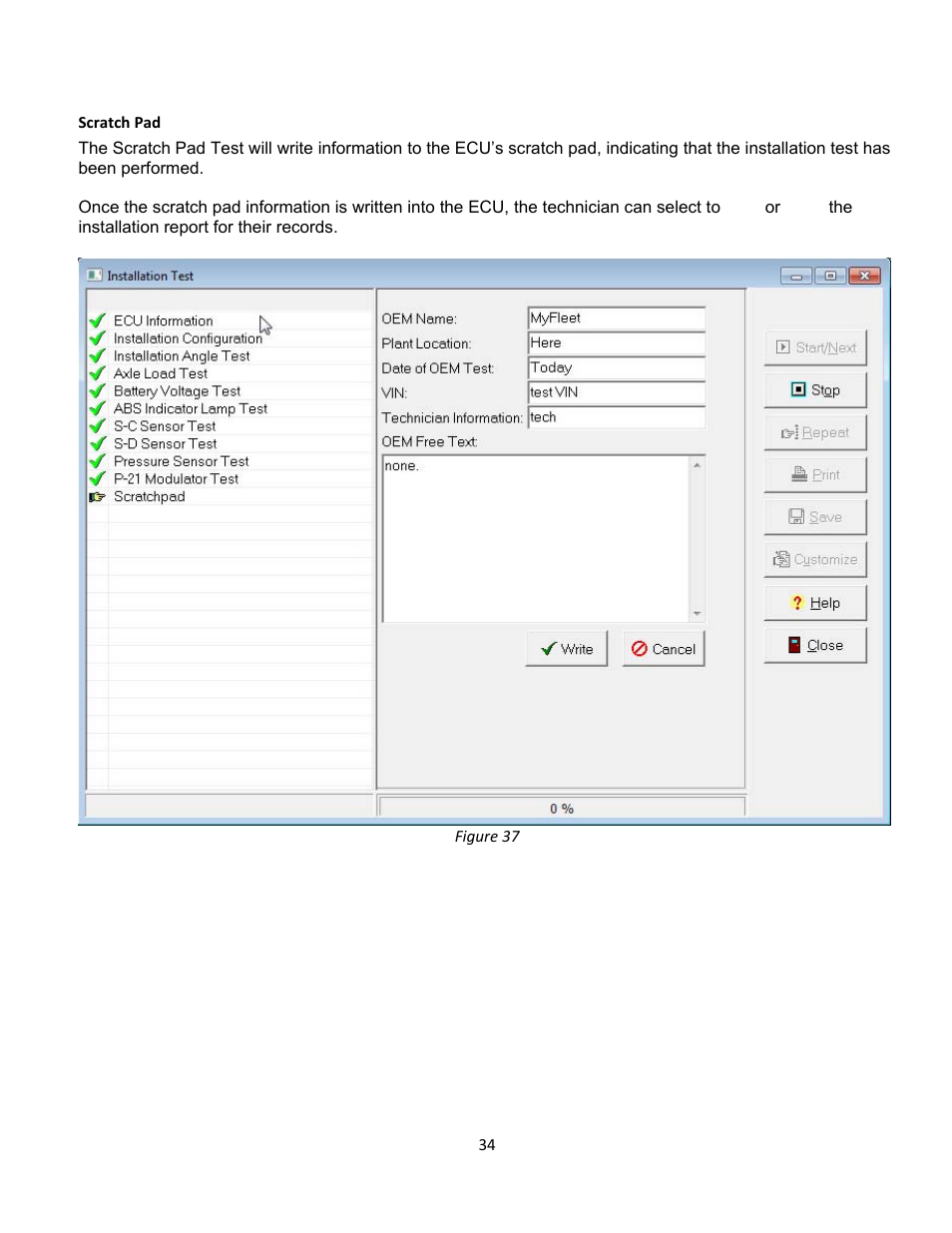952x1233 pixels.
Task: Click the green check beside Axle Load Test
Action: [97, 373]
